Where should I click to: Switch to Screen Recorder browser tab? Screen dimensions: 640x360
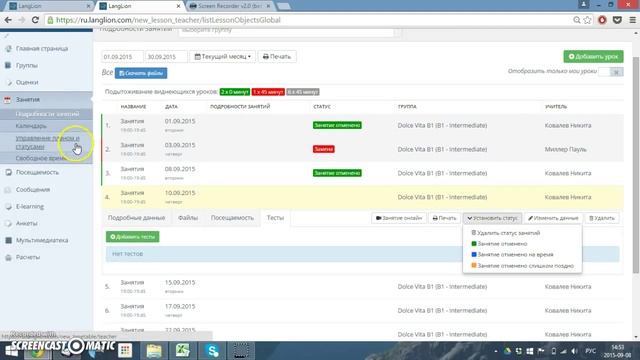[230, 6]
